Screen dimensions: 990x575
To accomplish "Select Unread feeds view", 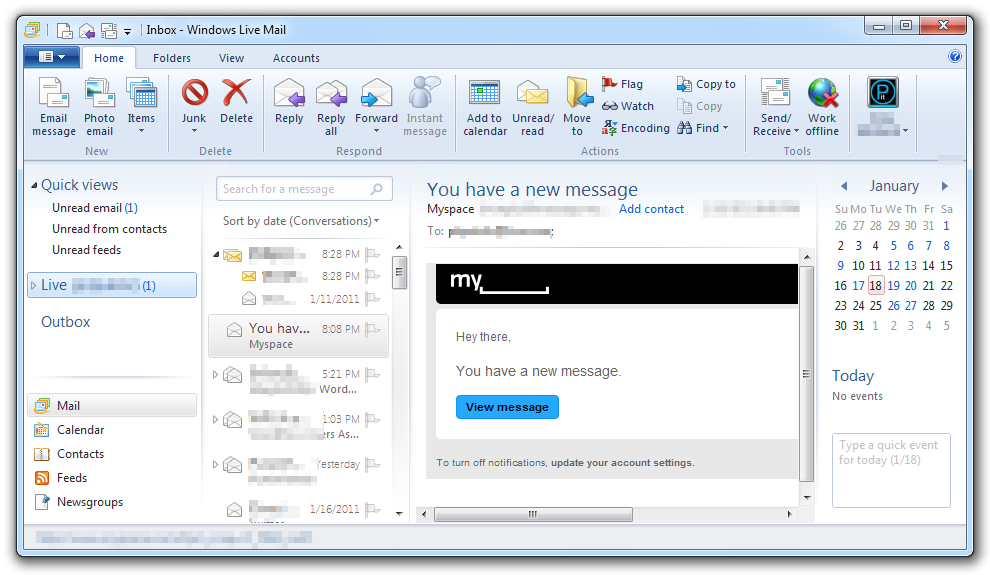I will [86, 250].
